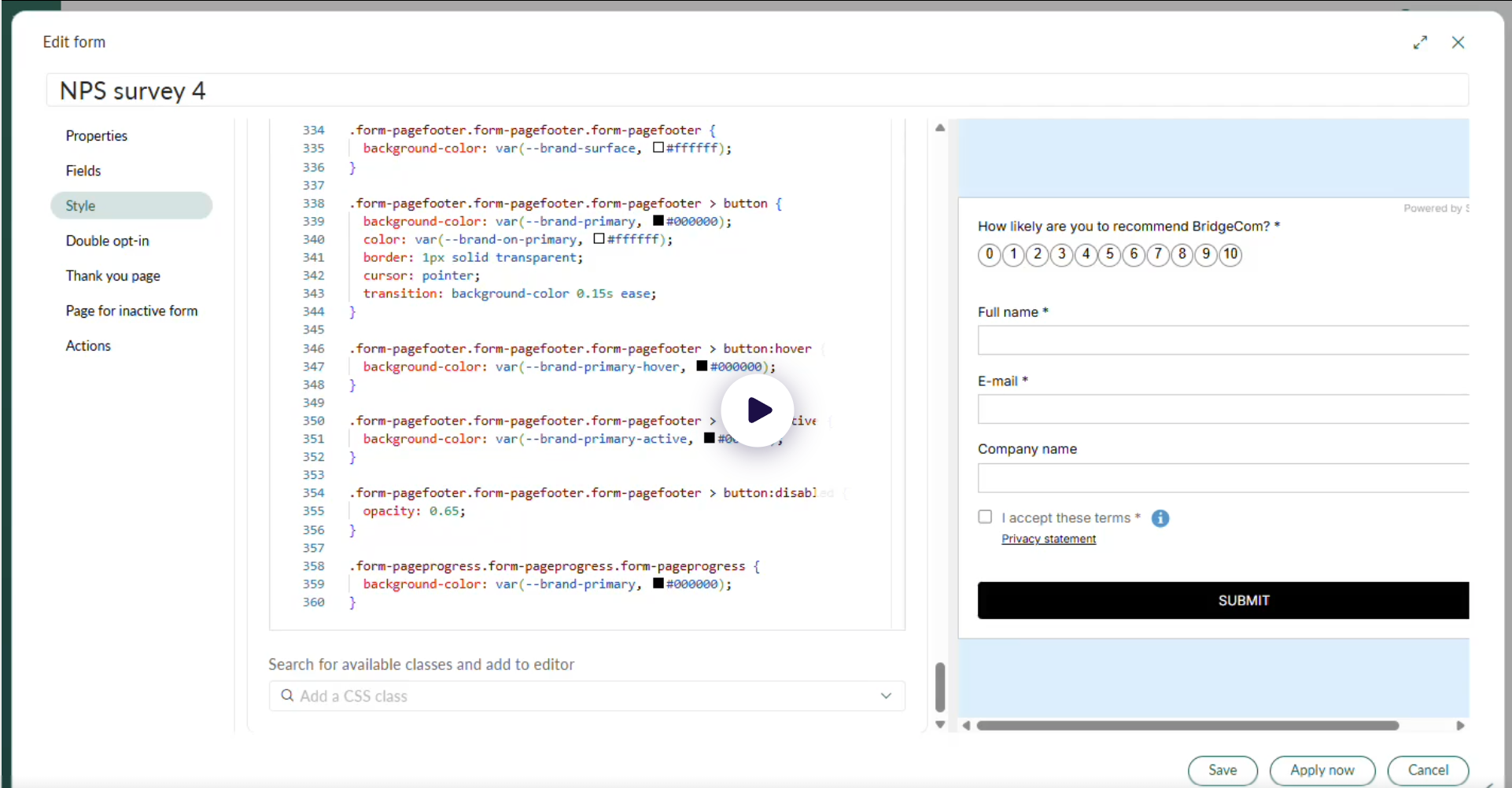The image size is (1512, 788).
Task: Click the Save button
Action: pyautogui.click(x=1223, y=771)
